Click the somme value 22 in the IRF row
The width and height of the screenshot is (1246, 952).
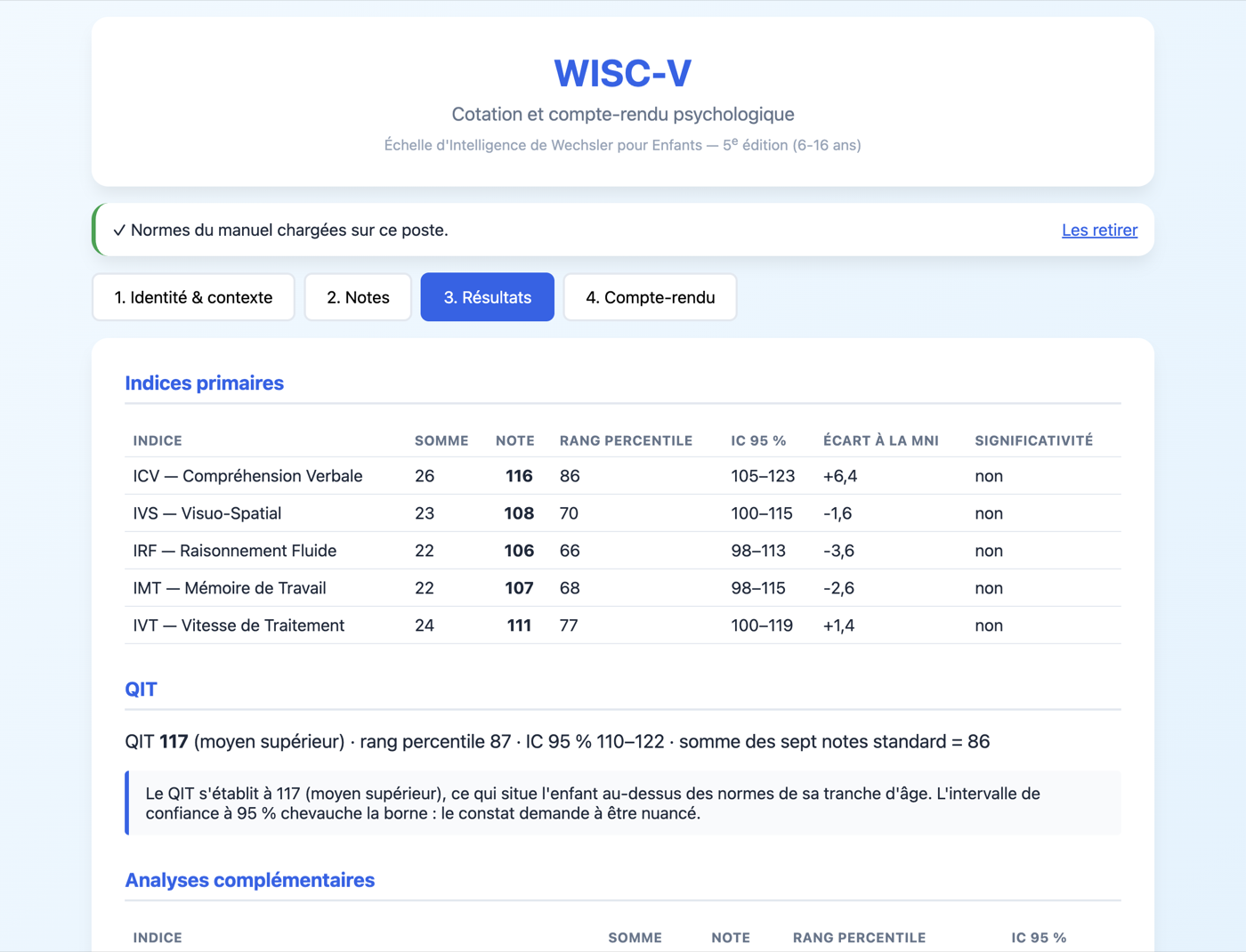(425, 551)
